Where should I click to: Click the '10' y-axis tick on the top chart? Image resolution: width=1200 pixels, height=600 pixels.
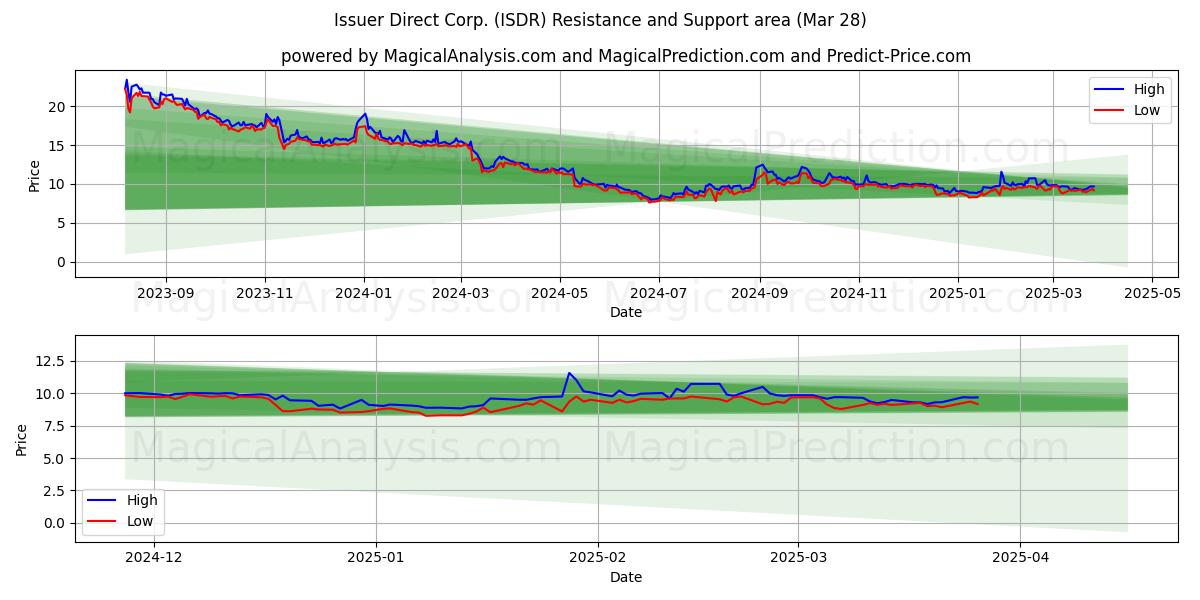pyautogui.click(x=59, y=185)
